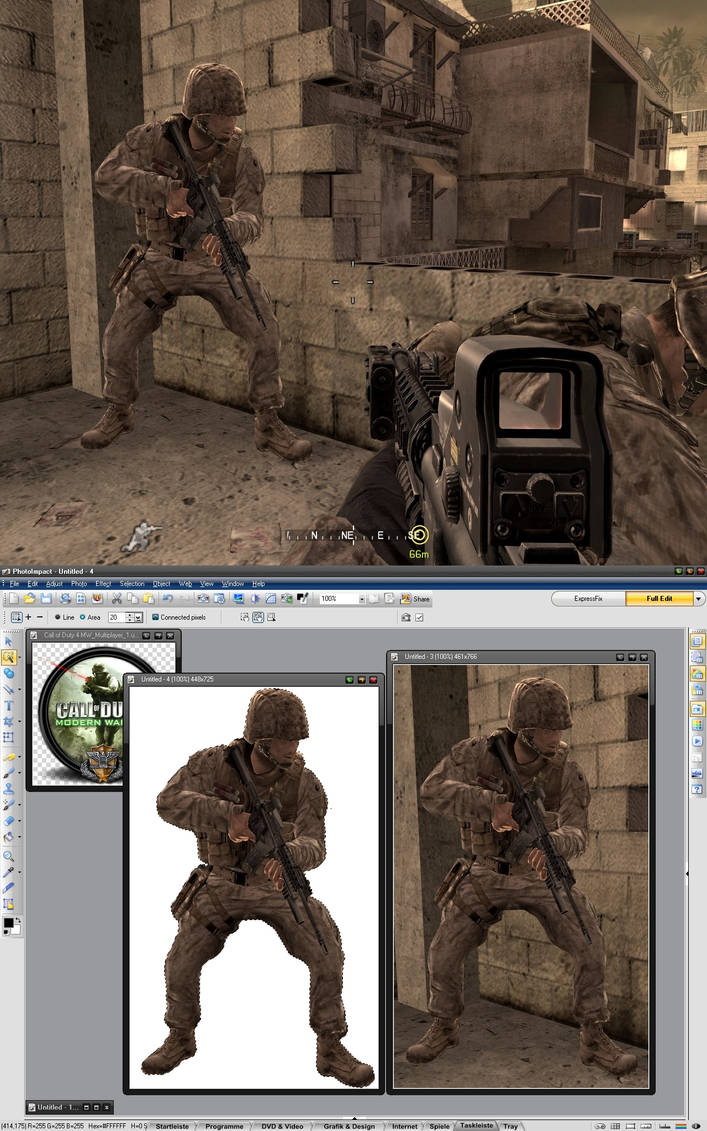Open Programme taskbar tab
Viewport: 707px width, 1131px height.
point(224,1126)
